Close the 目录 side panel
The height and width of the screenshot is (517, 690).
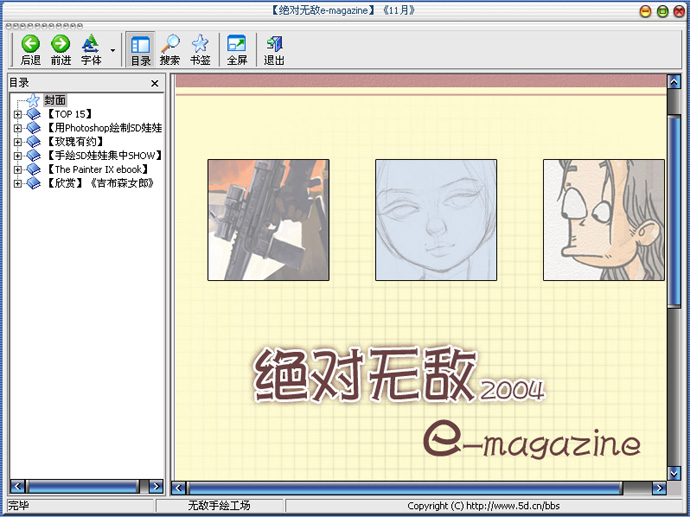[x=154, y=83]
